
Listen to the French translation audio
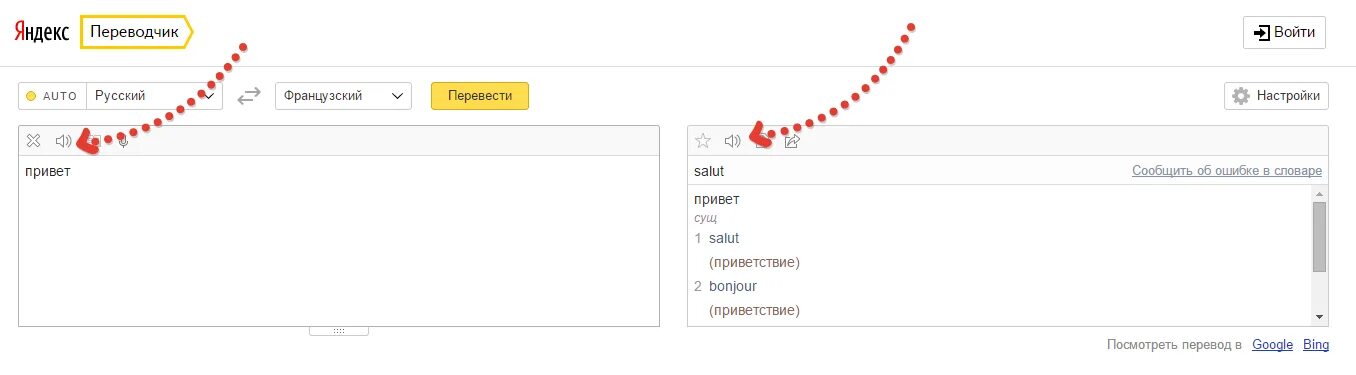[x=732, y=141]
